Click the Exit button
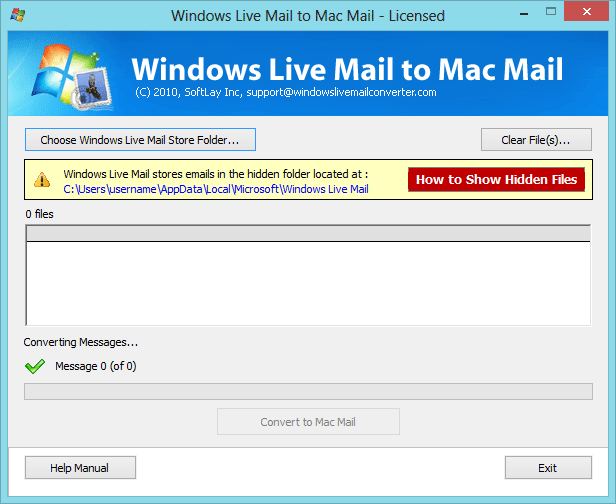This screenshot has height=504, width=616. (548, 467)
